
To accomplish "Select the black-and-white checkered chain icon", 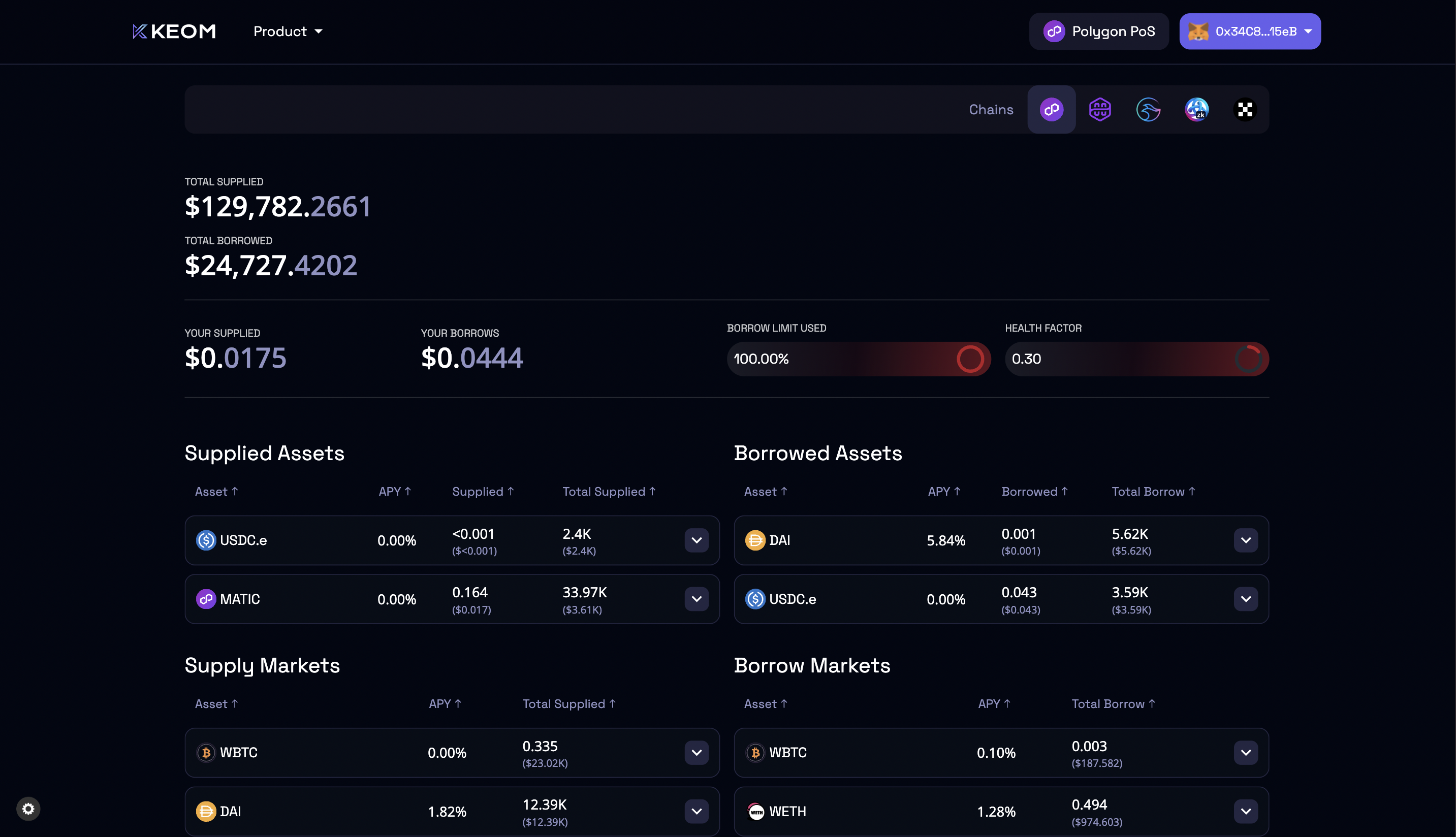I will pyautogui.click(x=1245, y=109).
